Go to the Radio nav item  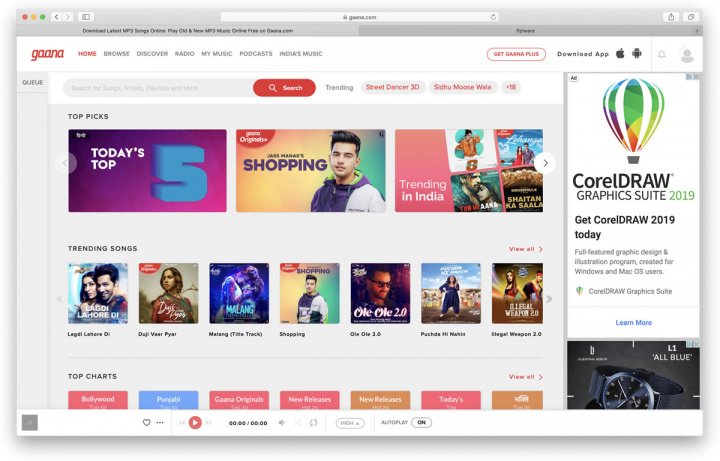184,54
